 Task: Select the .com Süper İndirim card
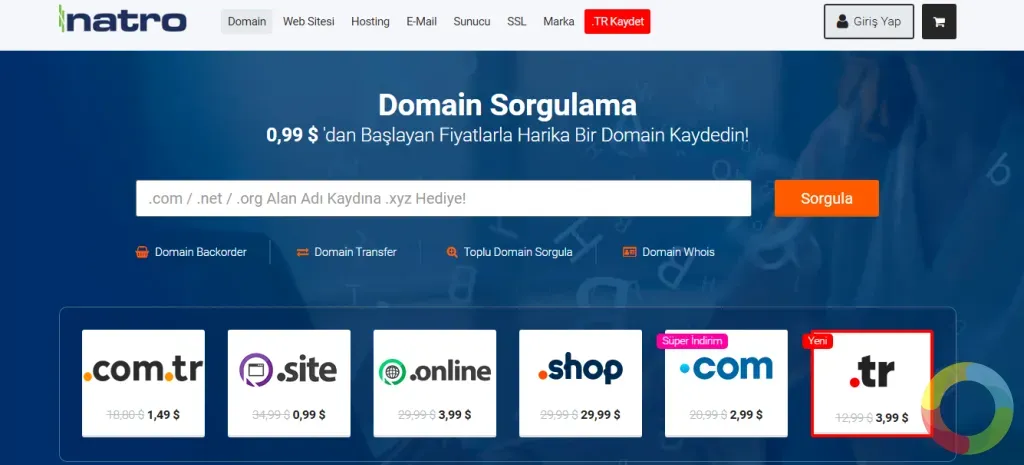[x=726, y=383]
